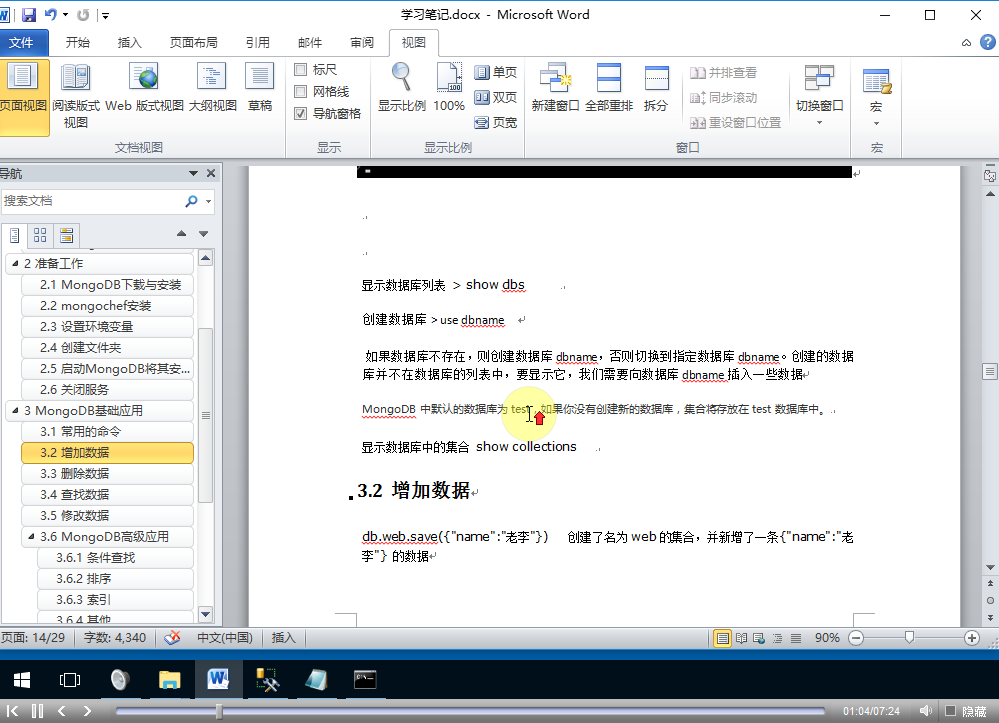Enable the Ruler (标尺) checkbox

tap(301, 70)
